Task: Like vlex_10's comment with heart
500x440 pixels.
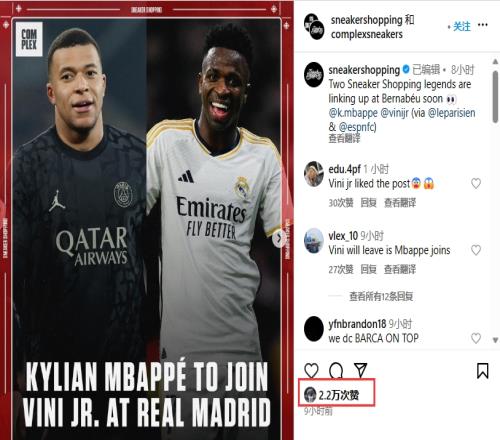Action: click(476, 250)
